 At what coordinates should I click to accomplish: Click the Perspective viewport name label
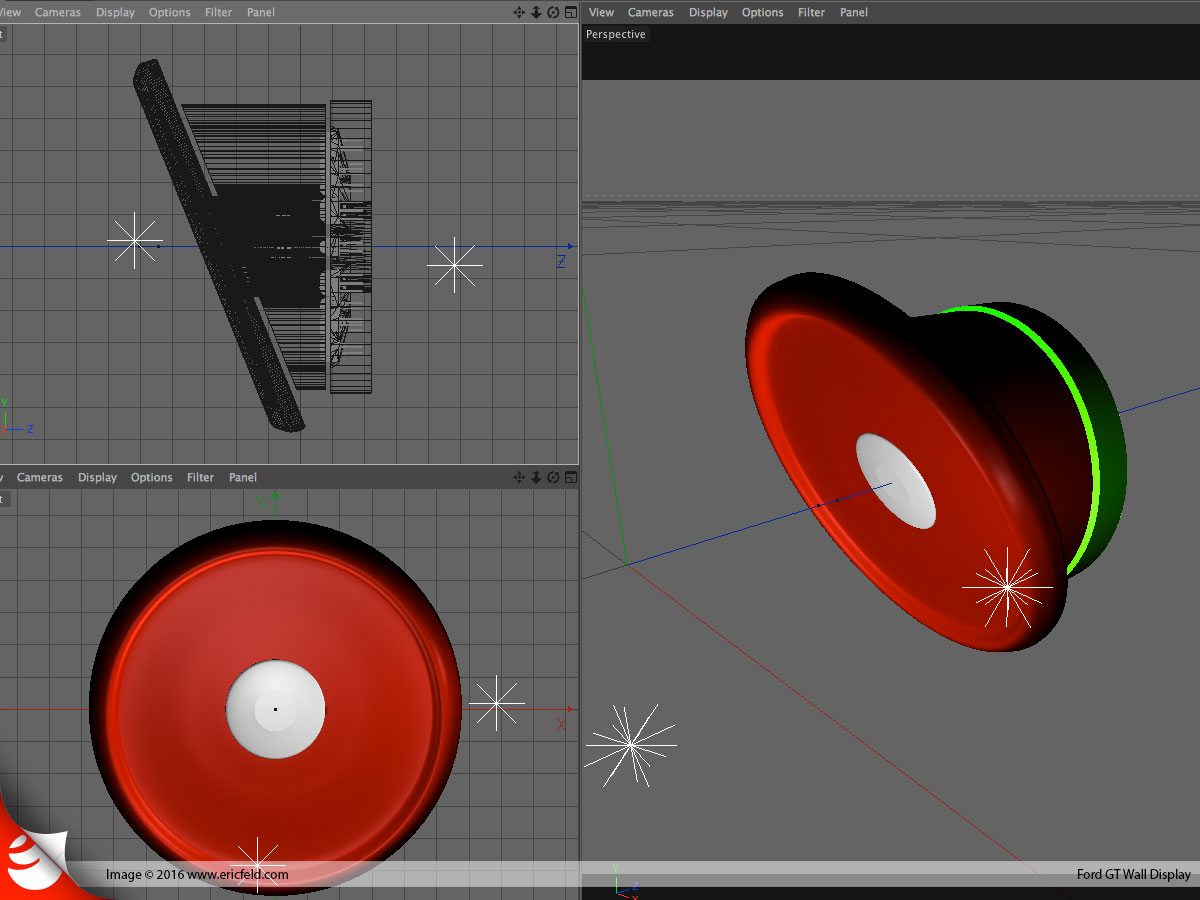616,34
